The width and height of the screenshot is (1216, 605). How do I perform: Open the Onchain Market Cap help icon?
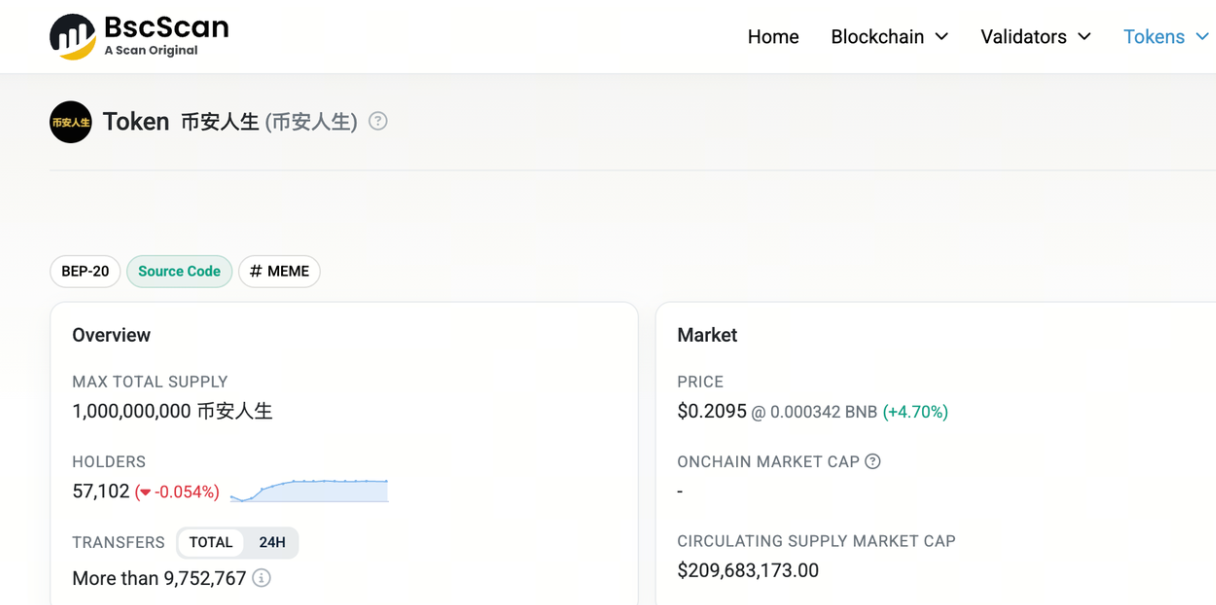click(873, 461)
